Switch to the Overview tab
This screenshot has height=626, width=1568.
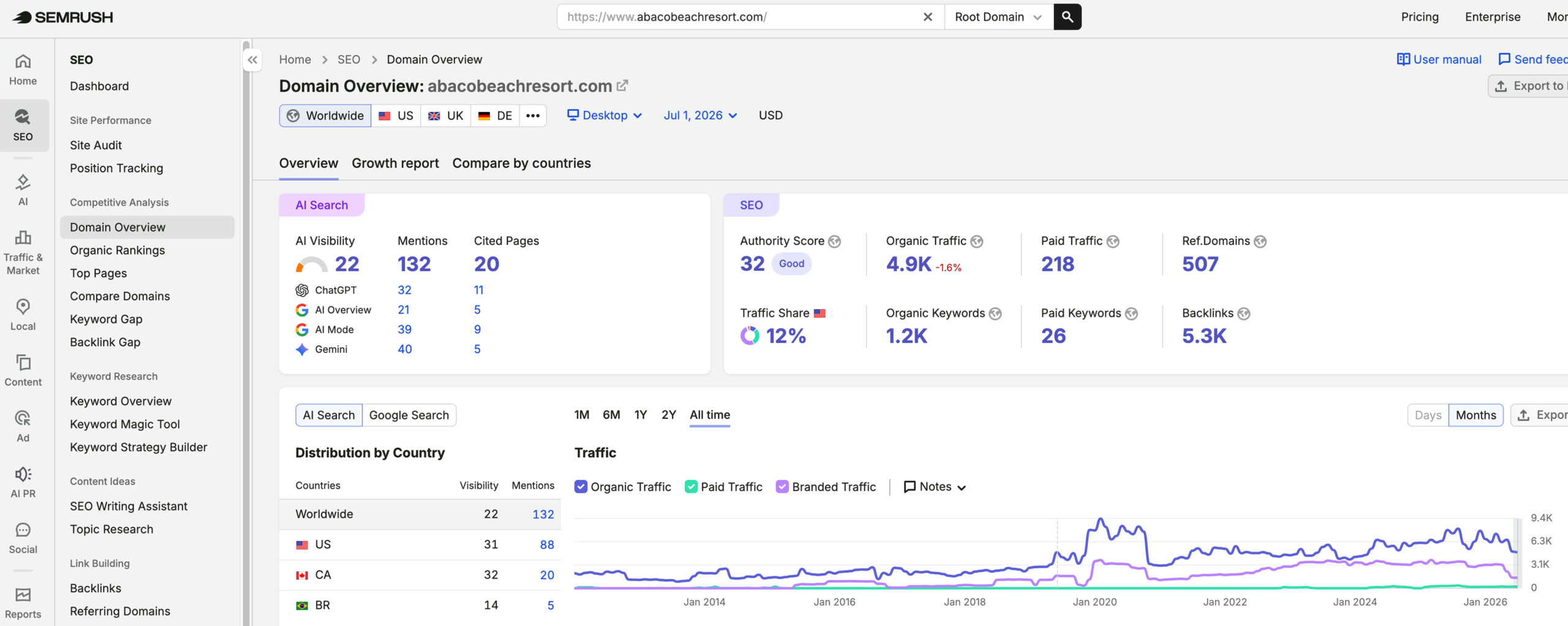coord(309,164)
